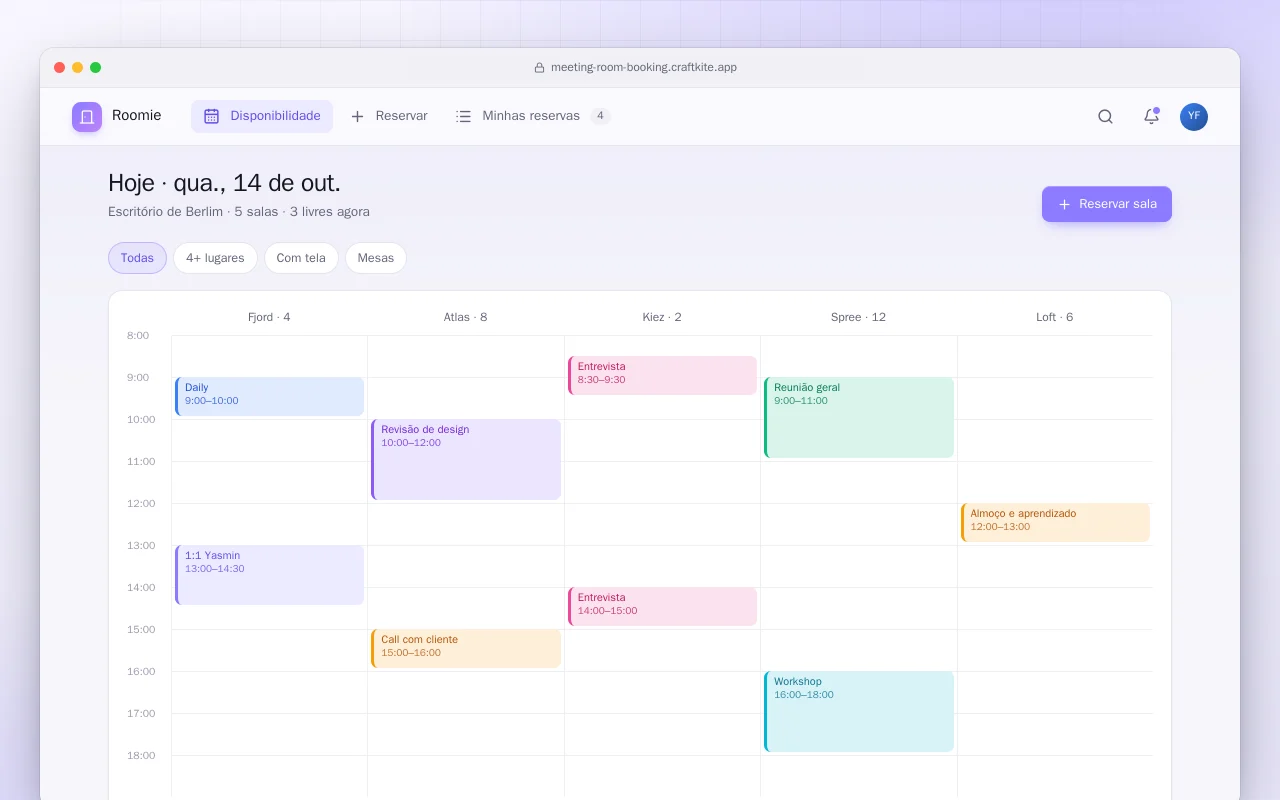Open the Entrevista 8:30–9:30 booking
The height and width of the screenshot is (800, 1280).
[662, 375]
